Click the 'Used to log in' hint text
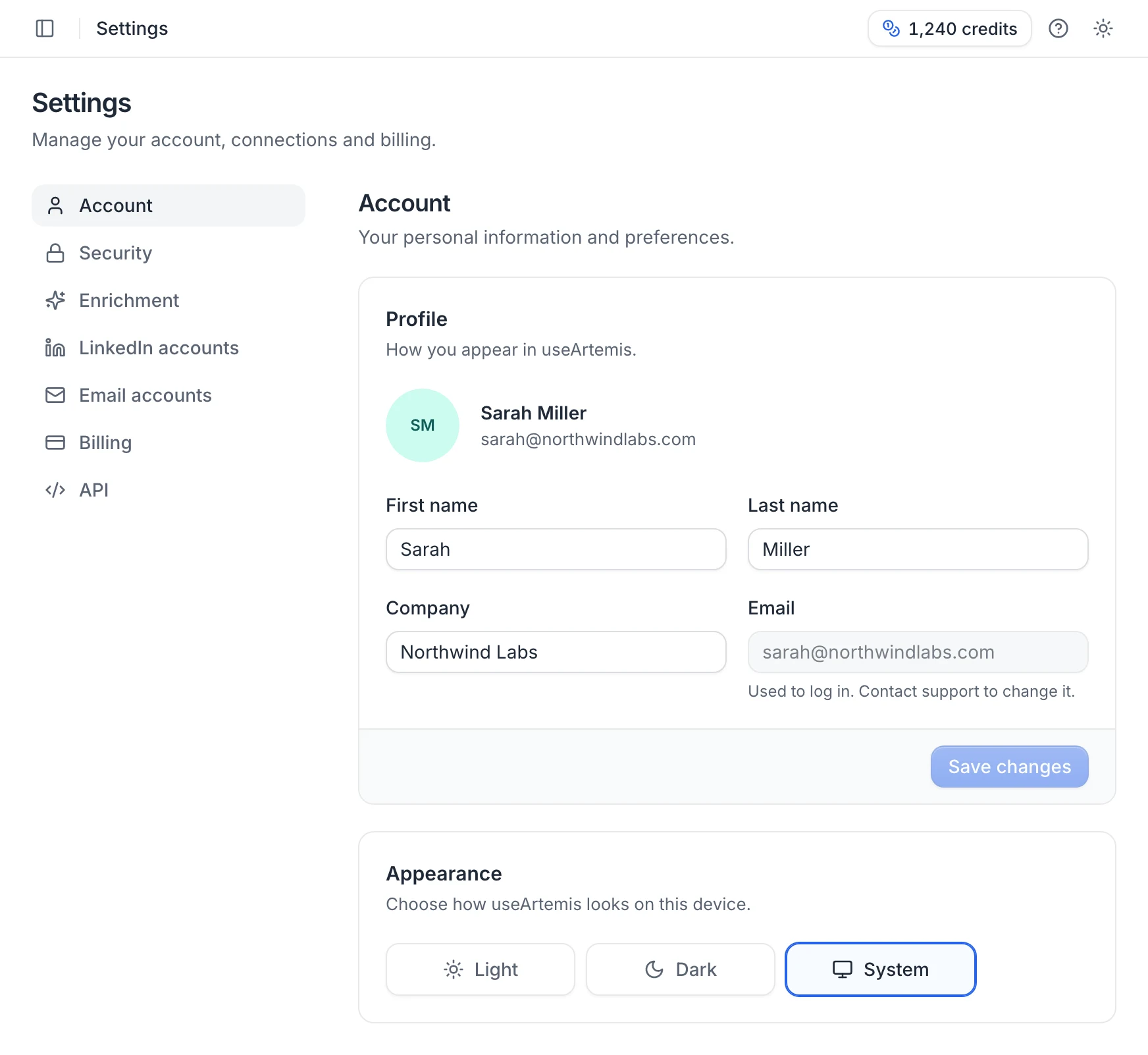 (911, 691)
